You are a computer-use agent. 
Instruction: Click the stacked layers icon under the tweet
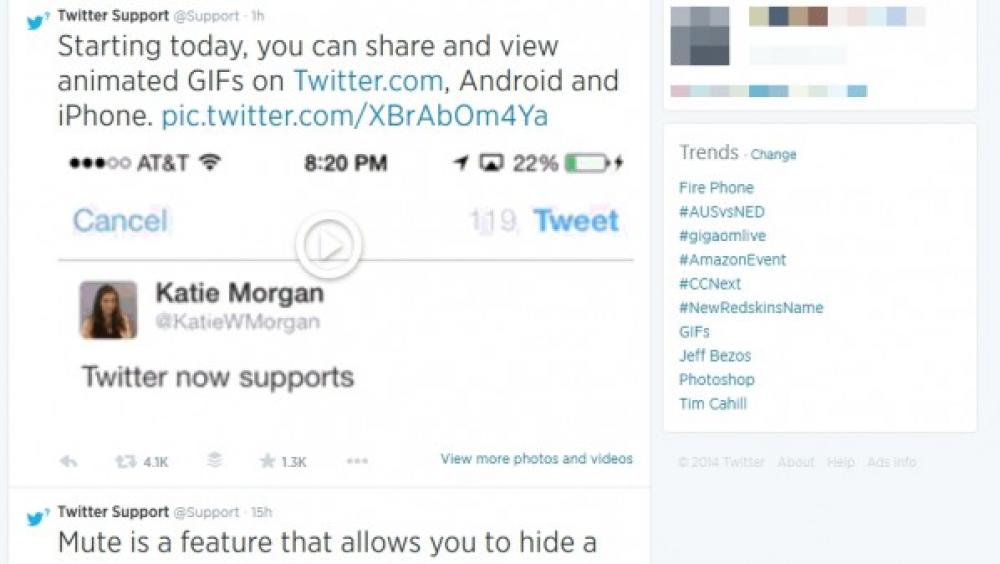point(214,460)
